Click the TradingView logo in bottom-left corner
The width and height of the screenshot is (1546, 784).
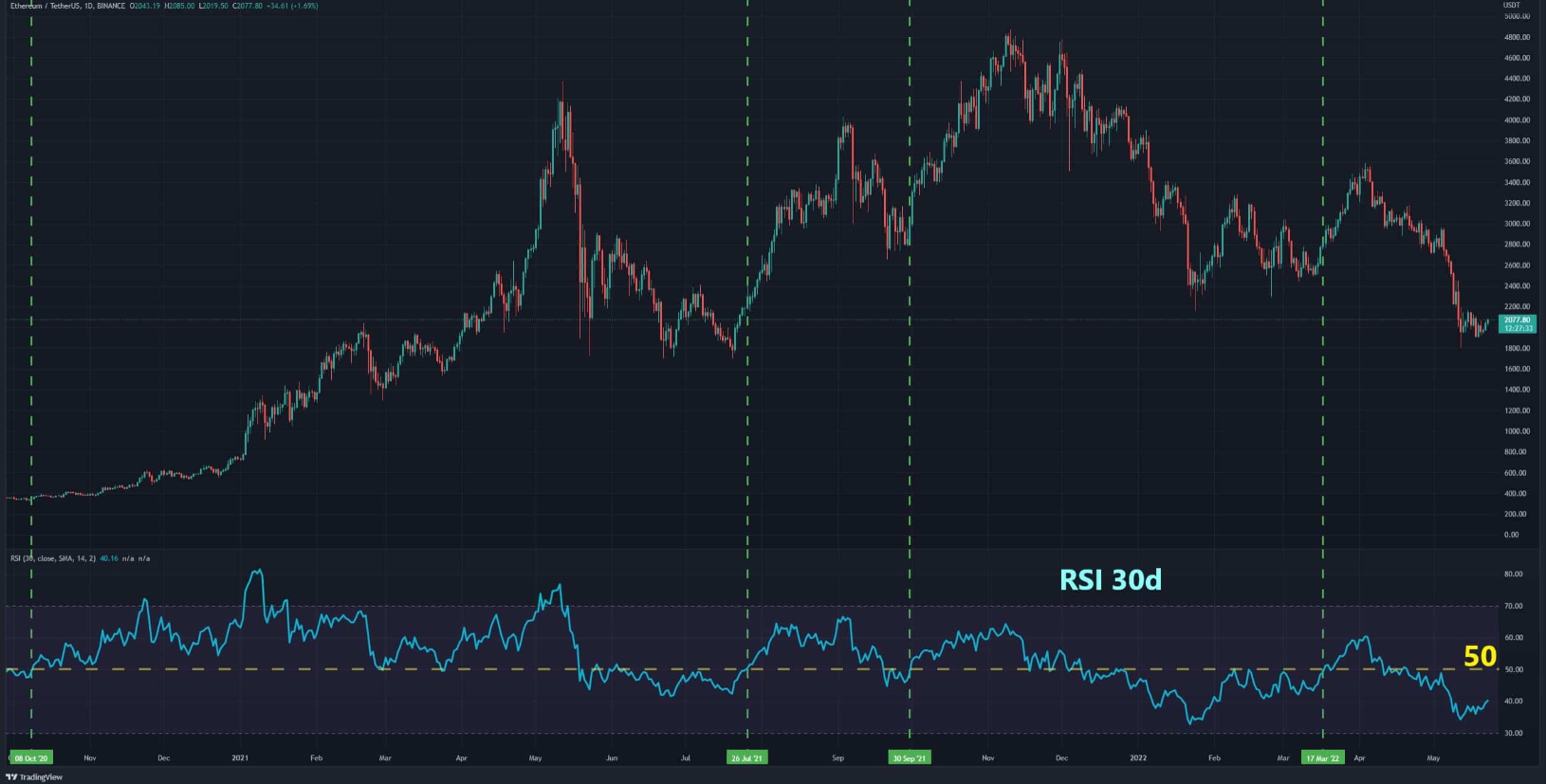coord(35,777)
